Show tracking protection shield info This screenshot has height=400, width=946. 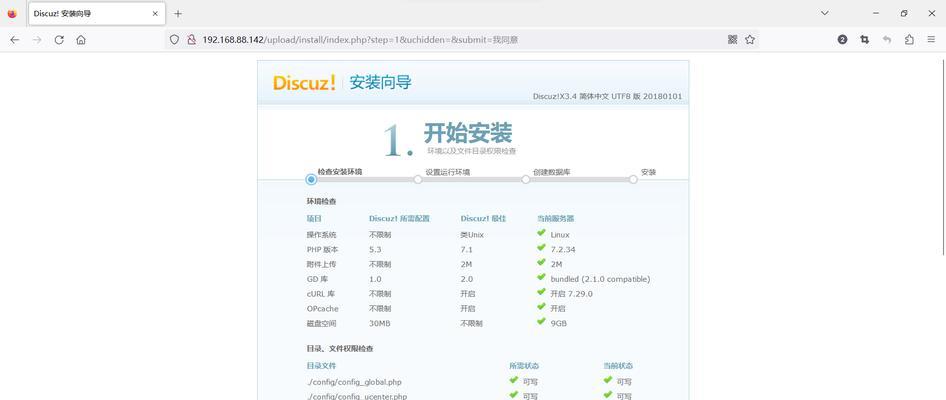174,40
